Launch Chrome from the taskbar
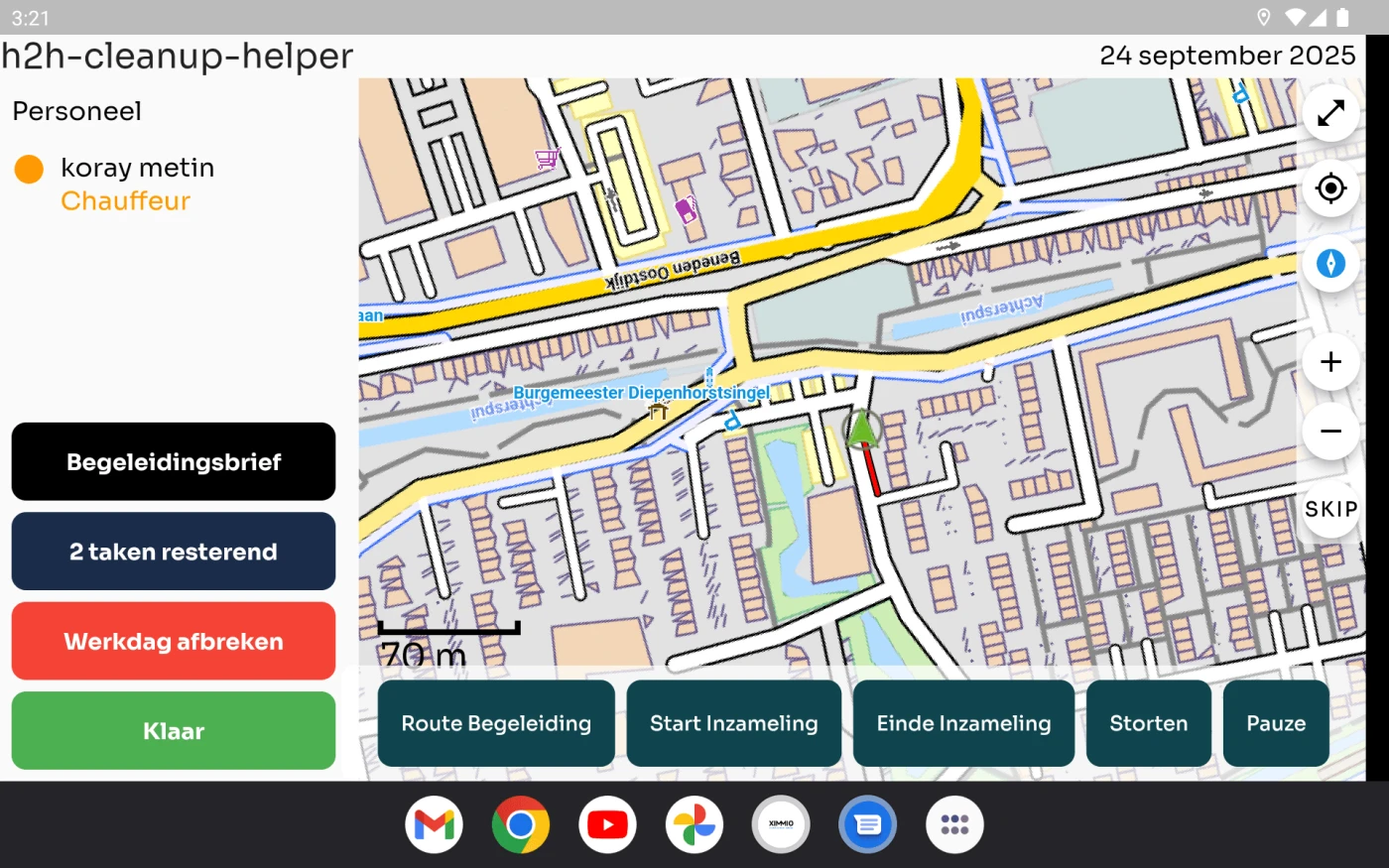 tap(521, 824)
